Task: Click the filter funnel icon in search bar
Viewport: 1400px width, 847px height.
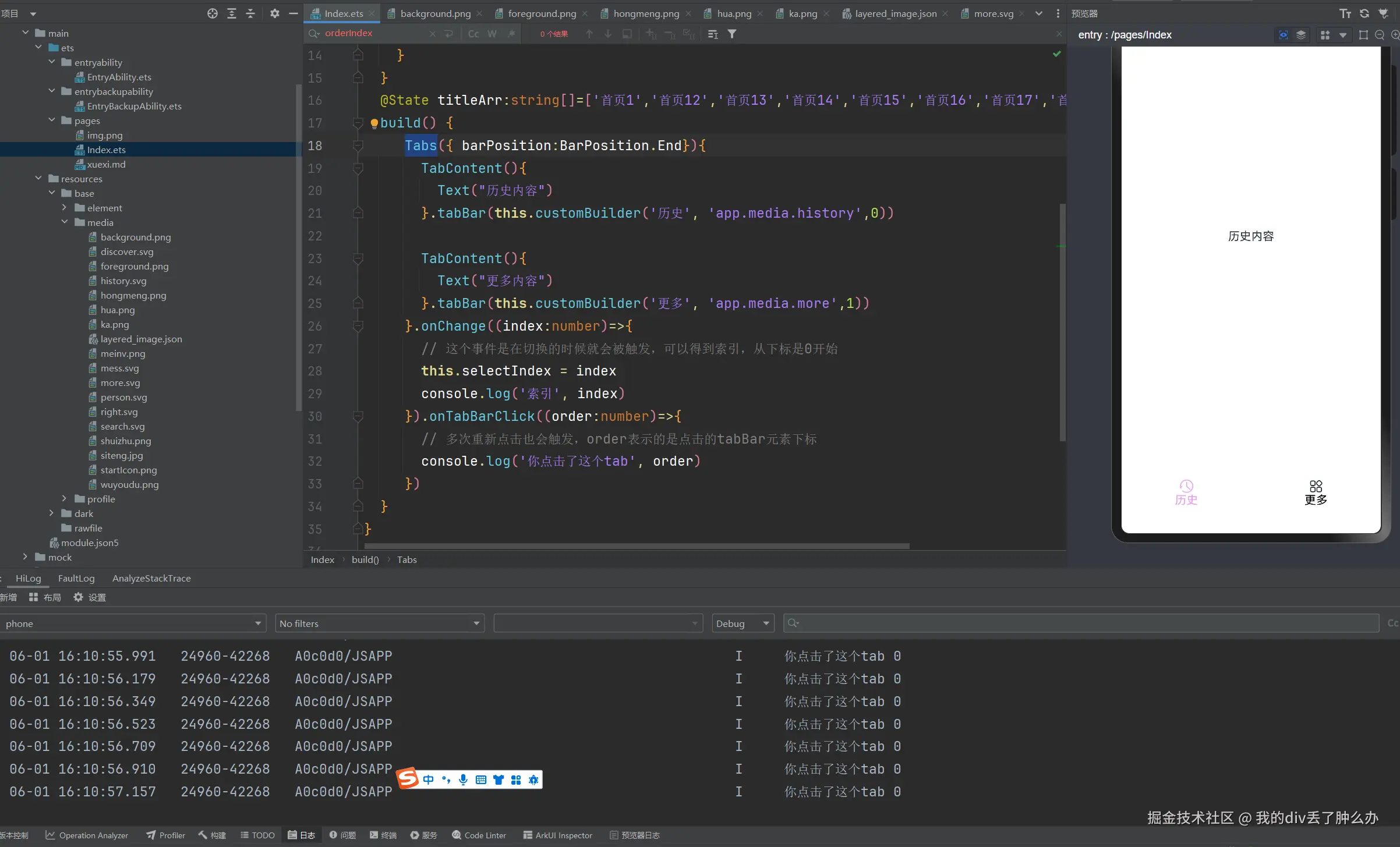Action: click(732, 34)
